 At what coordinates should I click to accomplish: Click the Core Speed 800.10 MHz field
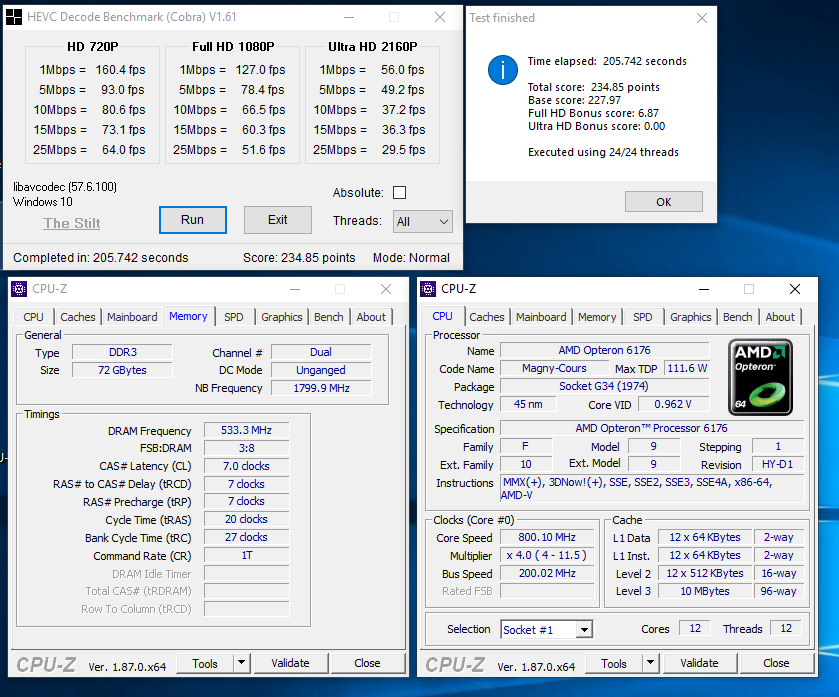547,537
